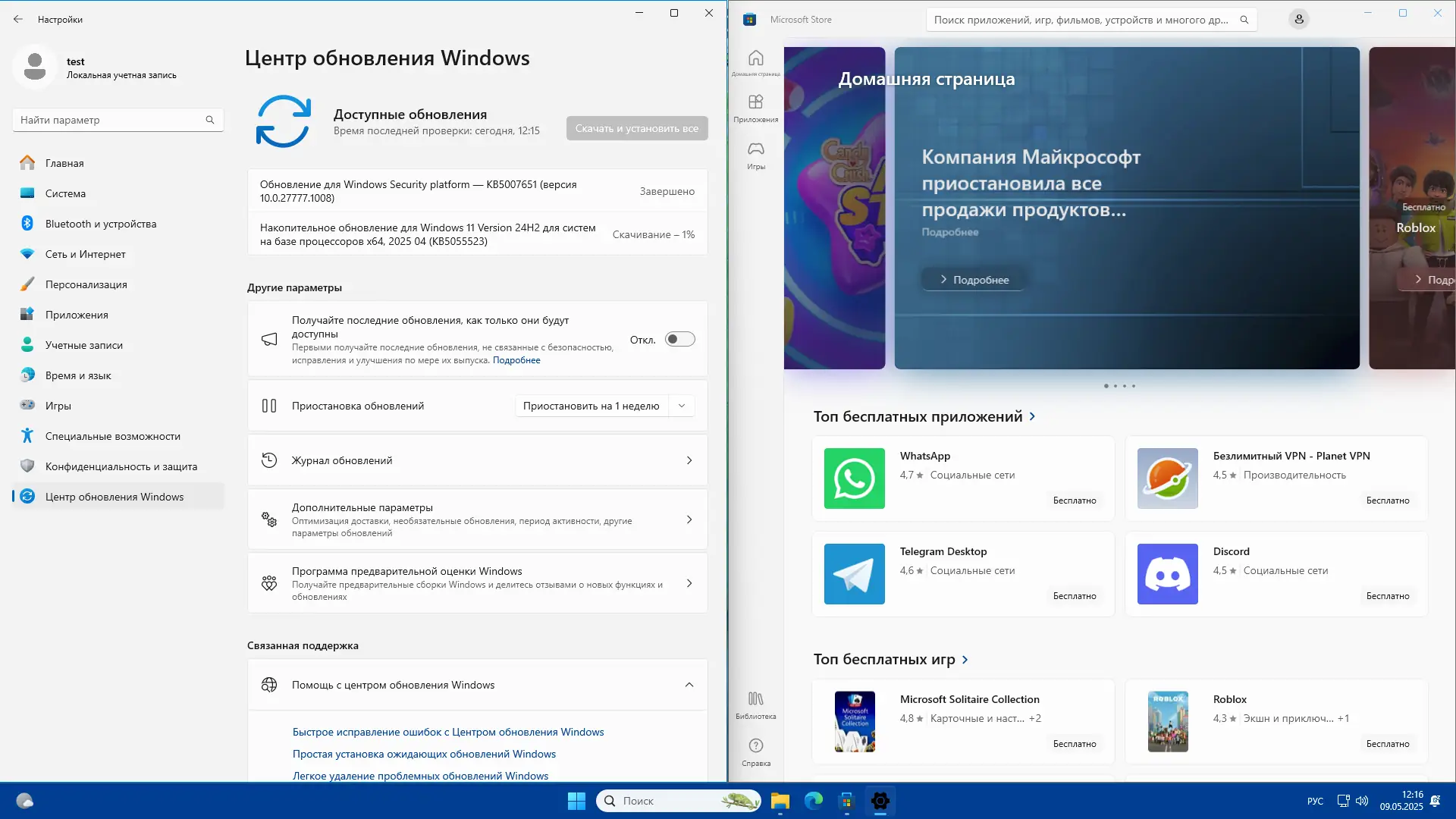This screenshot has height=819, width=1456.
Task: Click the Telegram Desktop app icon
Action: point(854,574)
